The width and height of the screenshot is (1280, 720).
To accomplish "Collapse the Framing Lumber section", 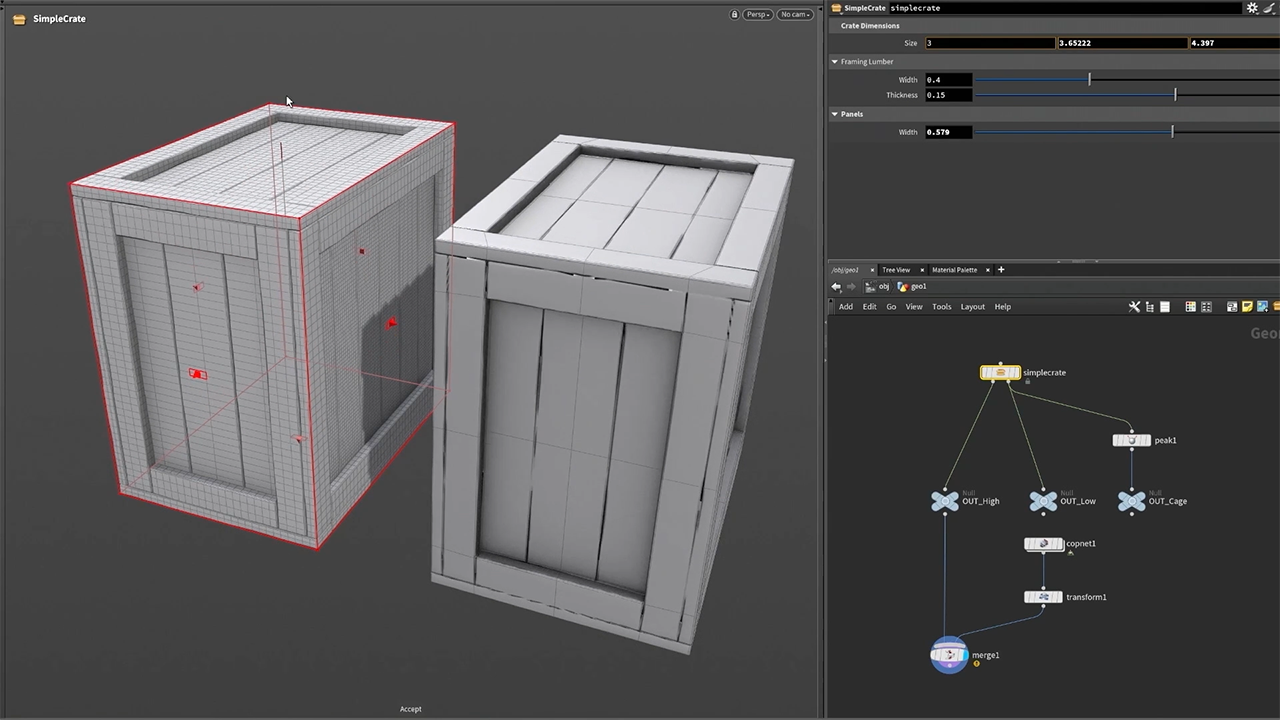I will pyautogui.click(x=835, y=62).
